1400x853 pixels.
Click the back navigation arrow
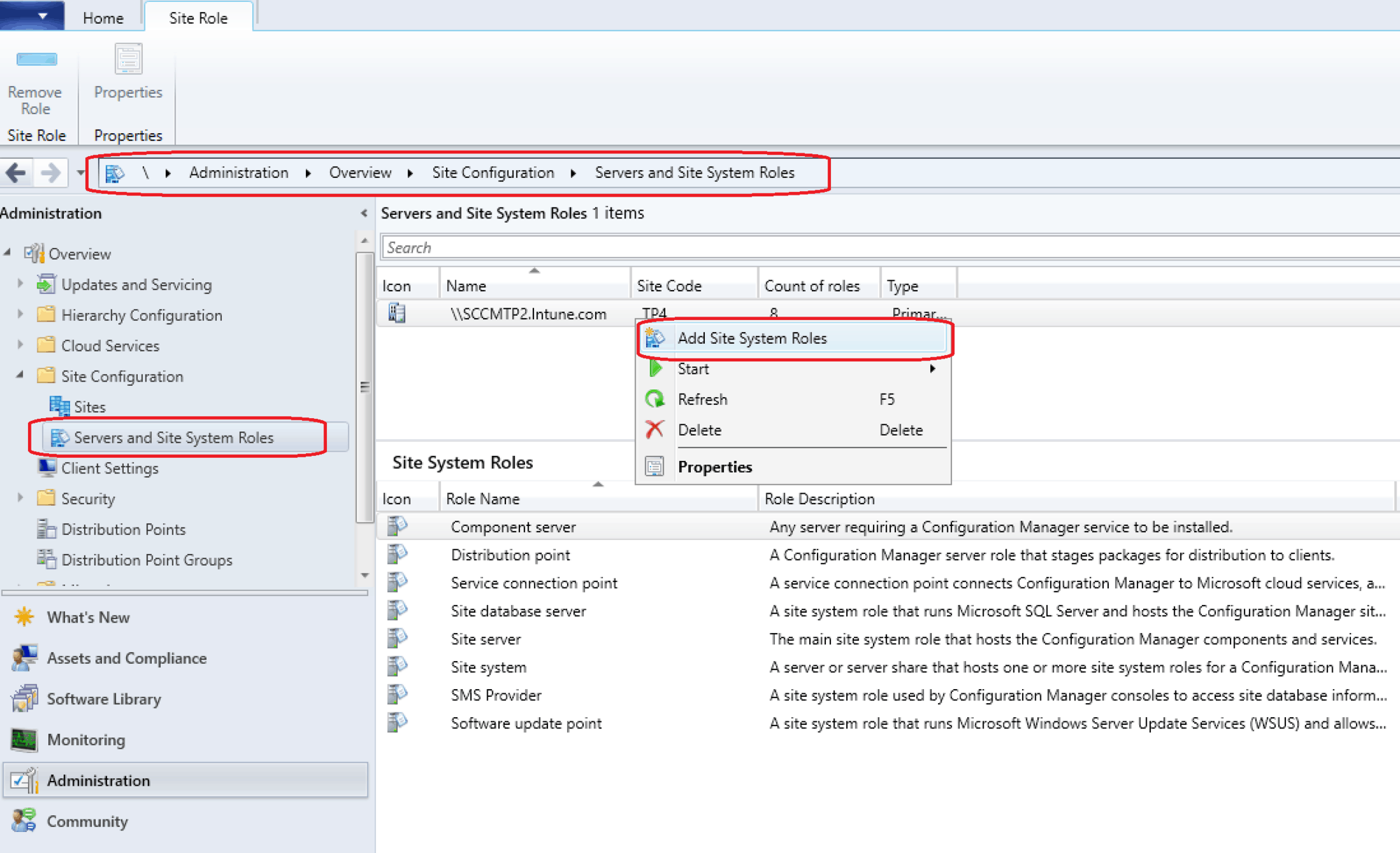coord(15,172)
